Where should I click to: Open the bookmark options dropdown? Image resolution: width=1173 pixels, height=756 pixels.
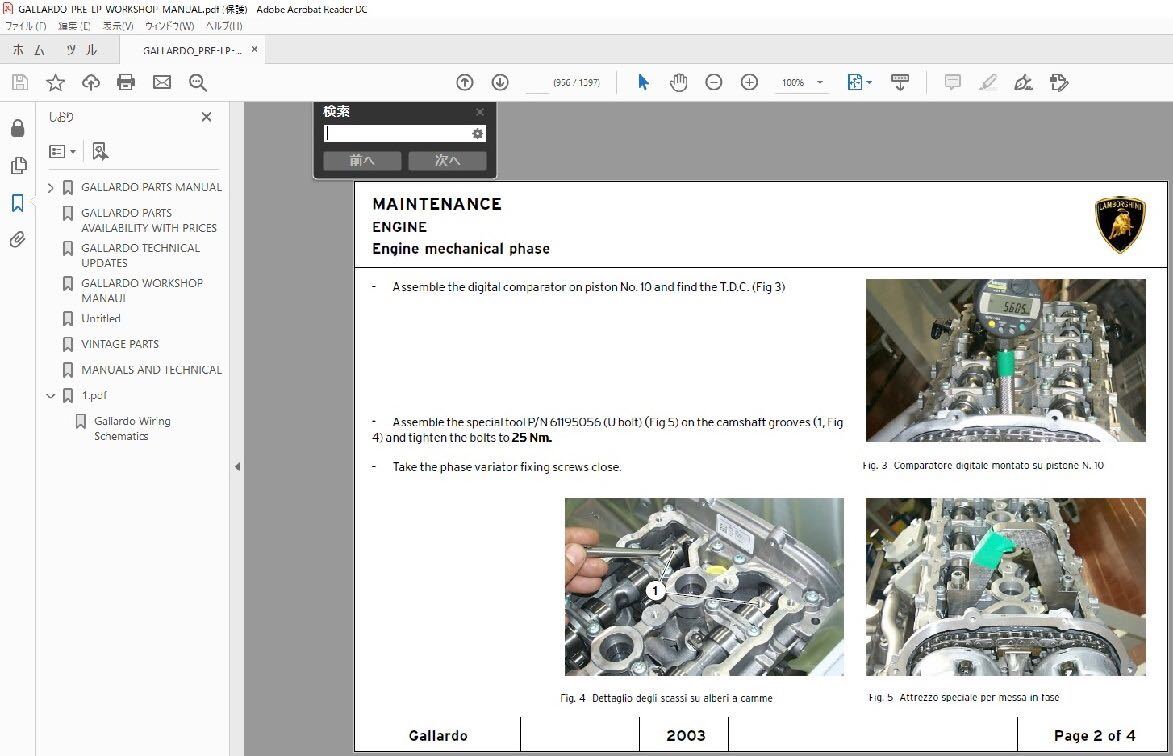click(62, 152)
